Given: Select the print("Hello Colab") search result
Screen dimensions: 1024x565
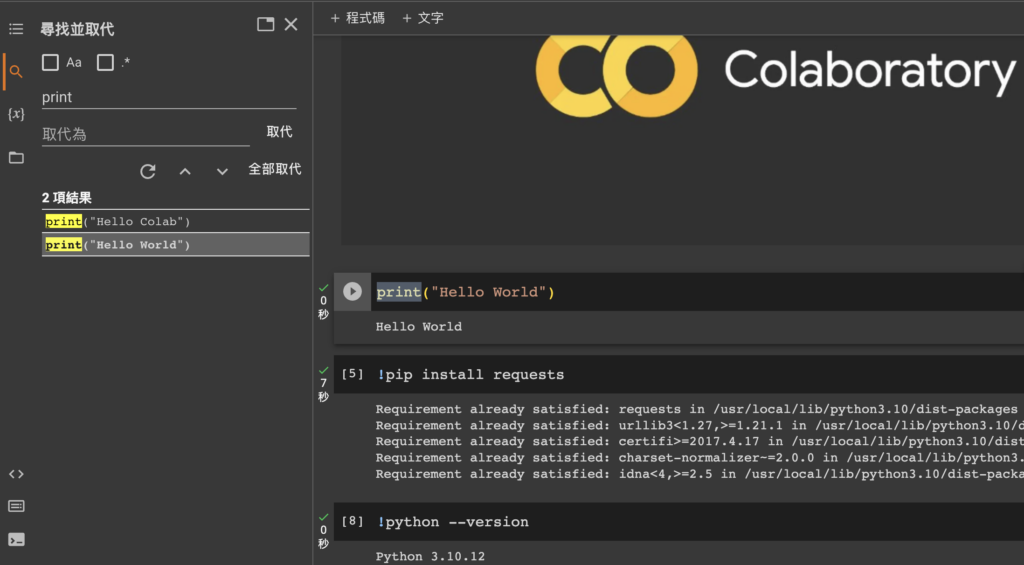Looking at the screenshot, I should point(176,221).
